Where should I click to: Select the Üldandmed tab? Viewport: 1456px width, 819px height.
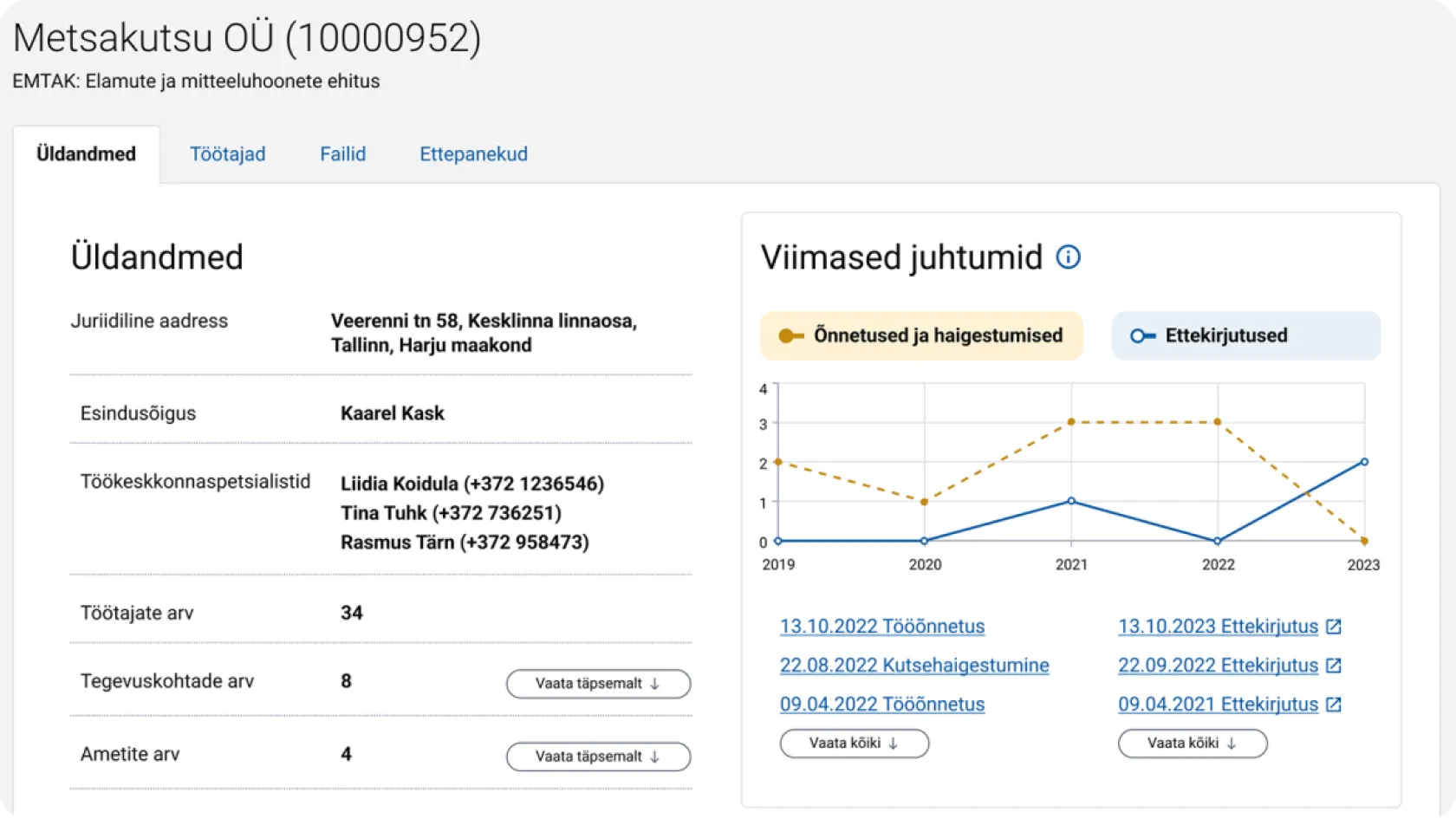[86, 154]
